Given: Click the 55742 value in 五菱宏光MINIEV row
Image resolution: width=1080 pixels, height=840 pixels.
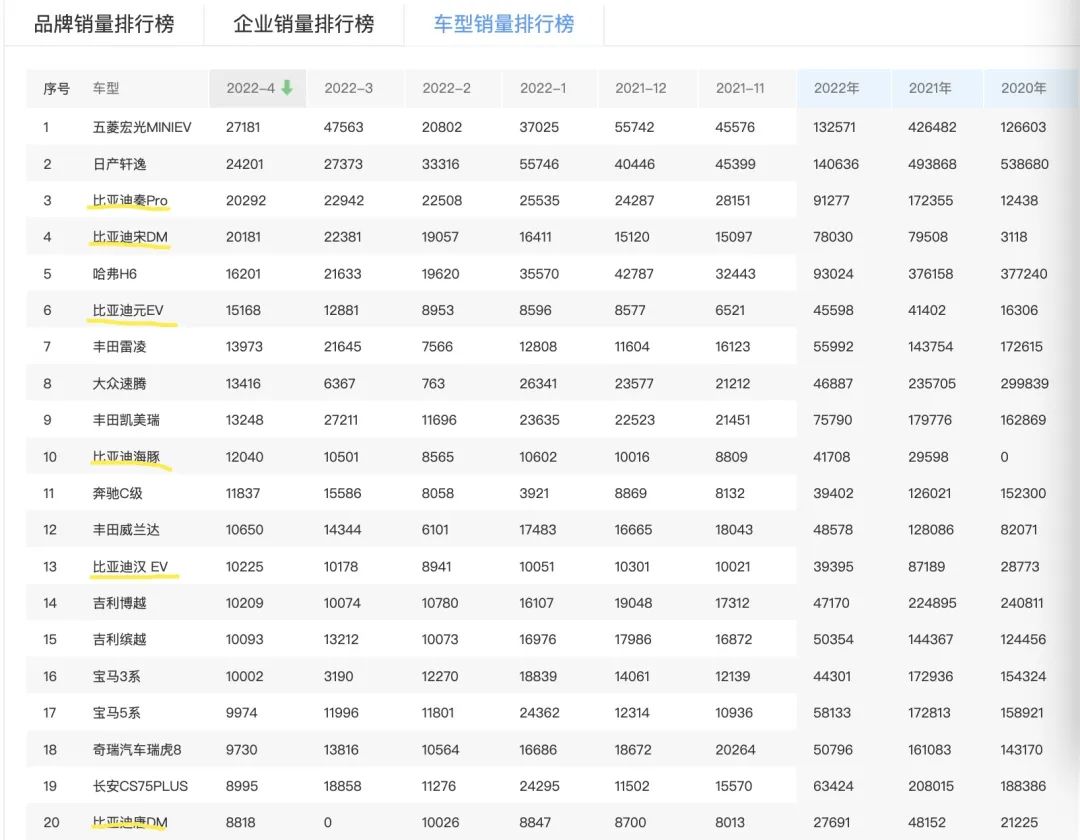Looking at the screenshot, I should tap(634, 127).
